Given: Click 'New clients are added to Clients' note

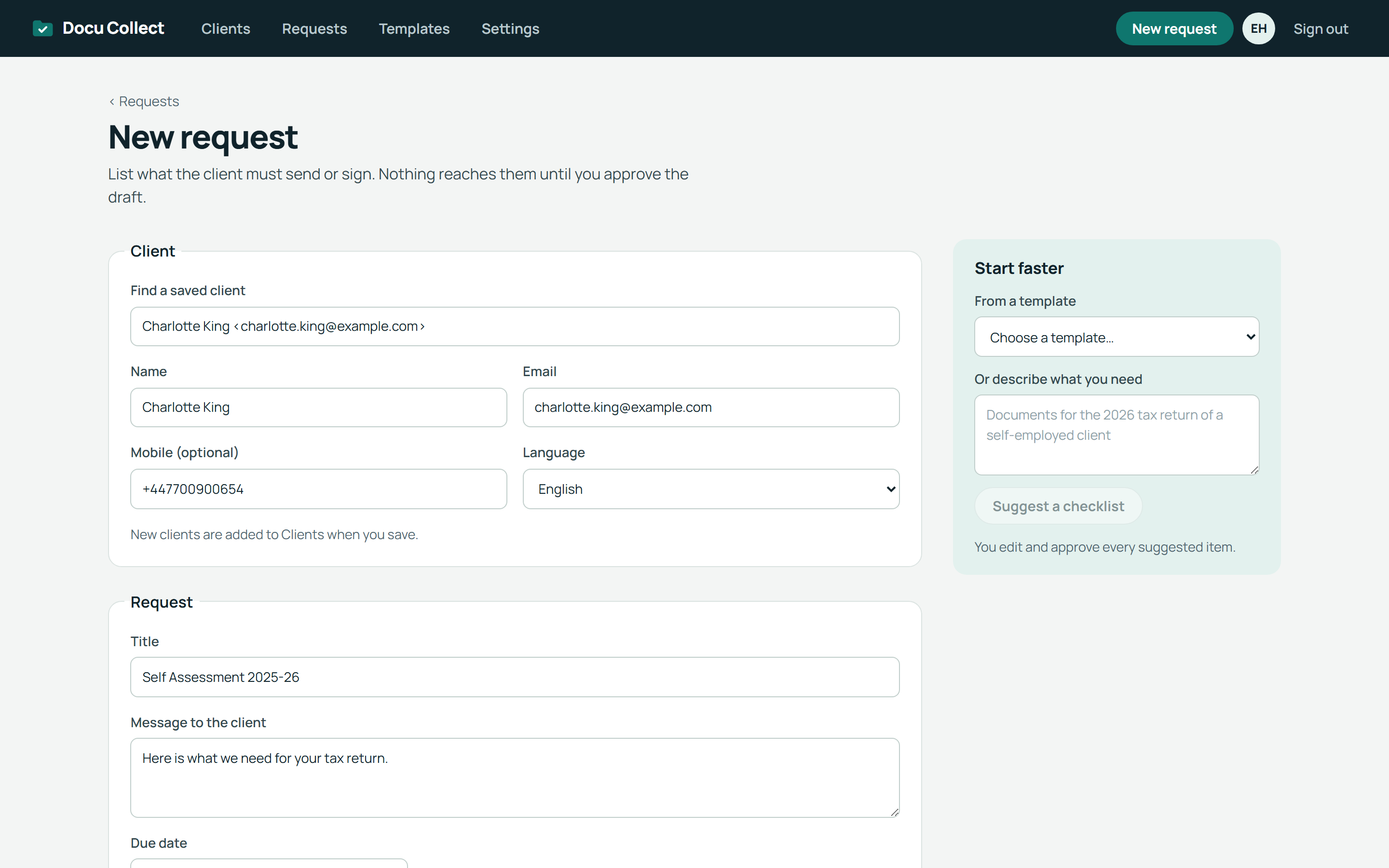Looking at the screenshot, I should tap(274, 534).
